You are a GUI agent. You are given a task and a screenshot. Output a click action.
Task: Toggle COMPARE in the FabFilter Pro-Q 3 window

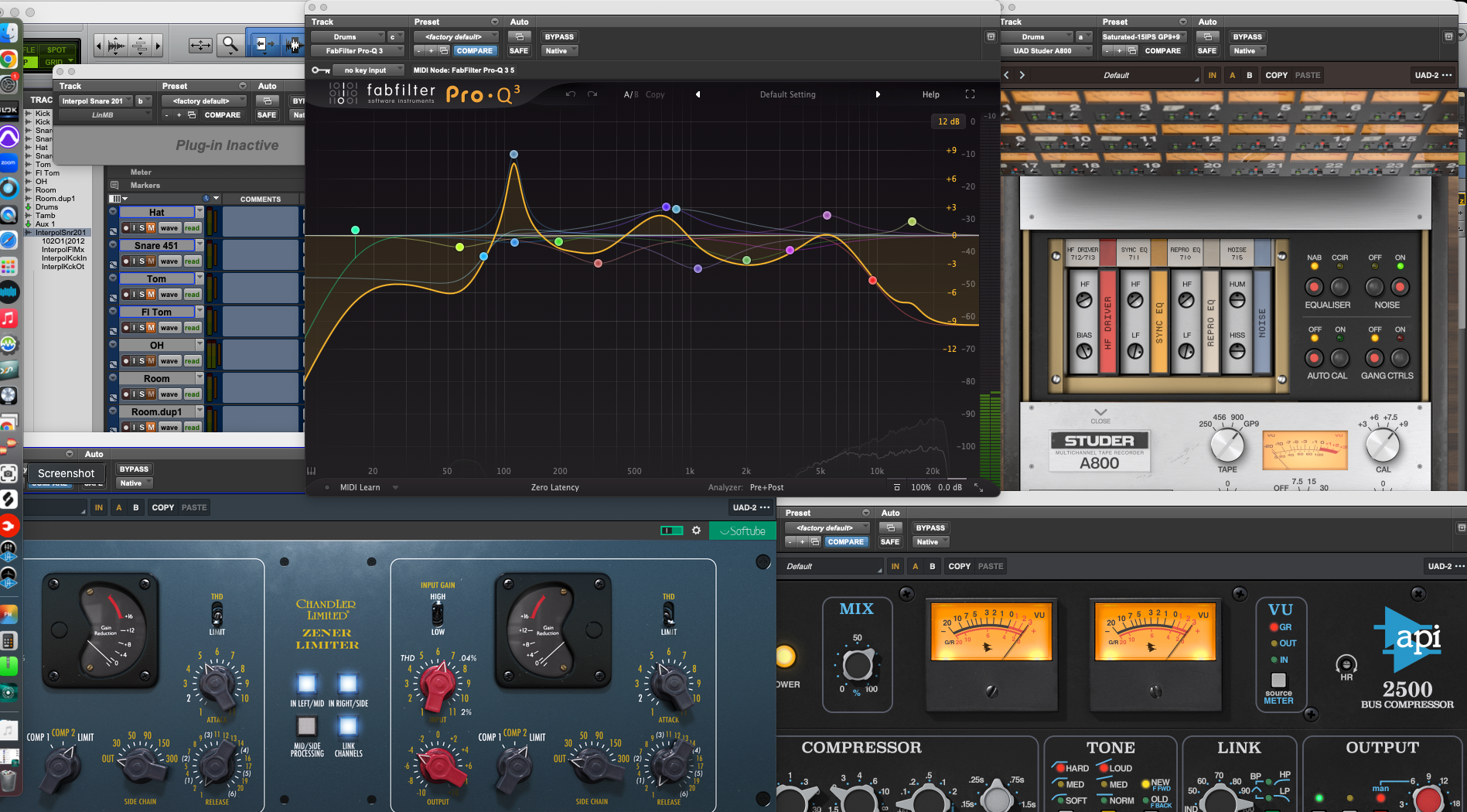point(474,51)
